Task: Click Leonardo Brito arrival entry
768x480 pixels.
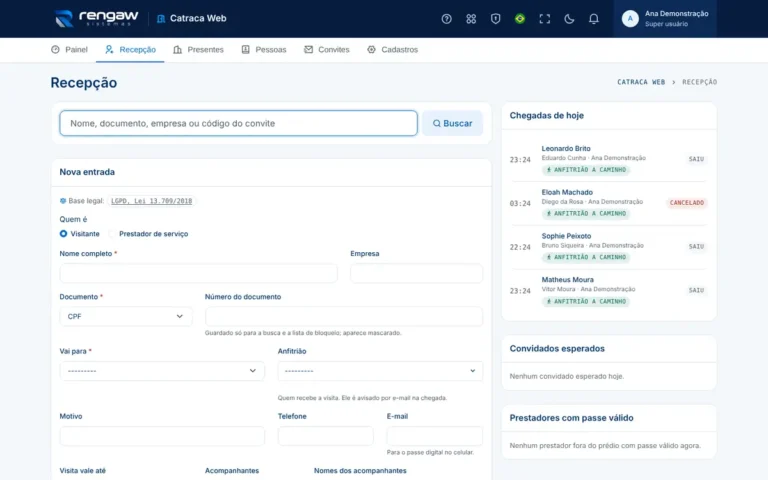Action: pyautogui.click(x=608, y=159)
